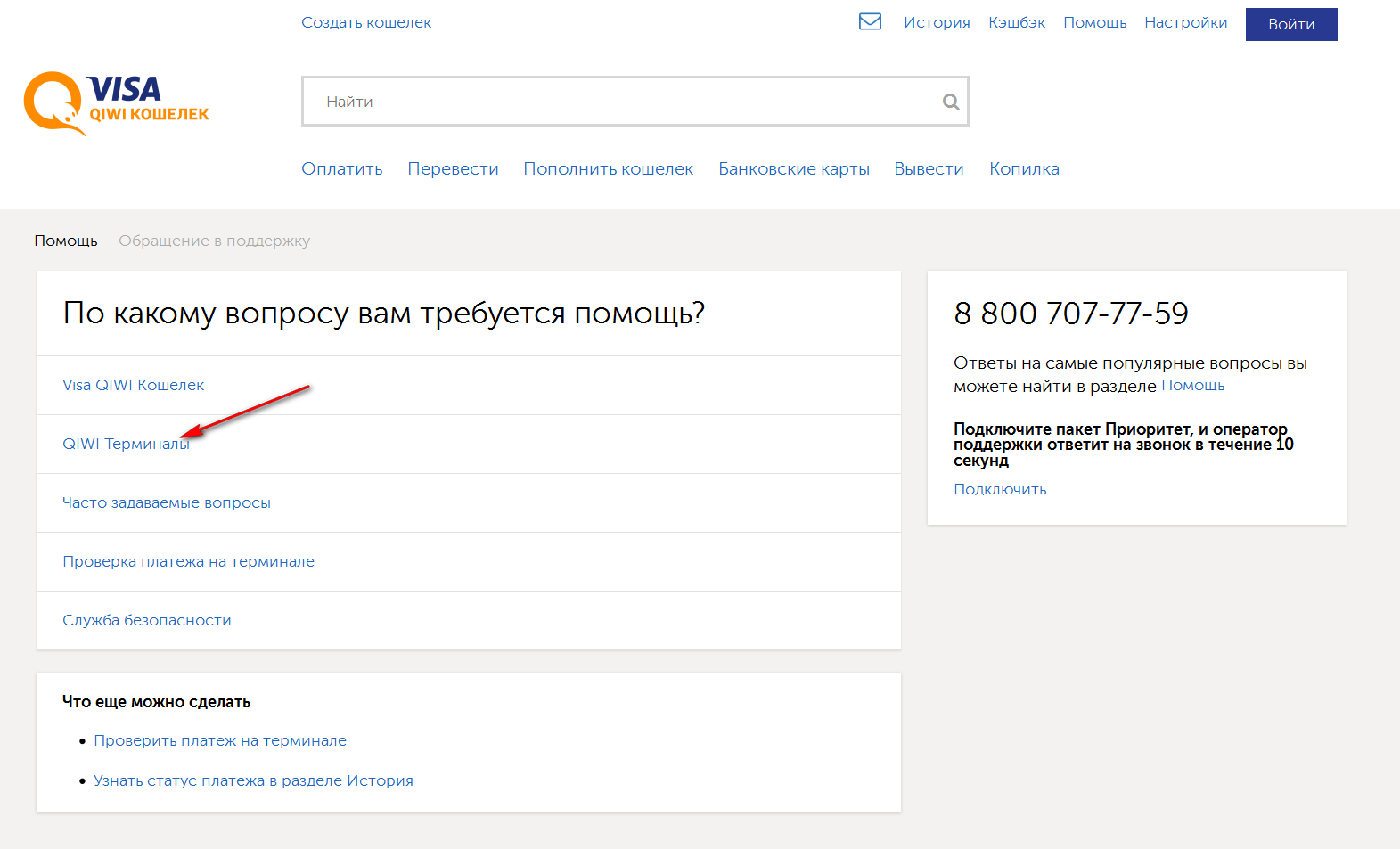
Task: Click the magnifier search icon
Action: click(x=951, y=102)
